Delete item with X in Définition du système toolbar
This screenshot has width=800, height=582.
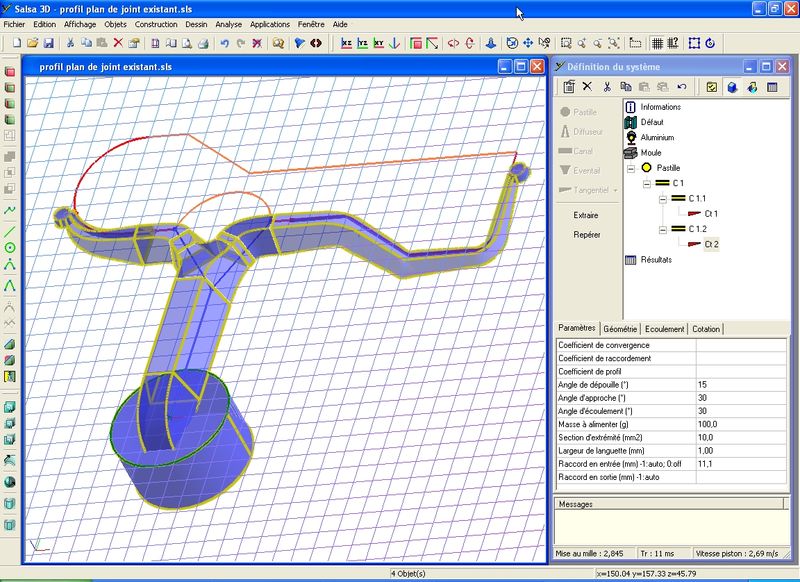(587, 87)
